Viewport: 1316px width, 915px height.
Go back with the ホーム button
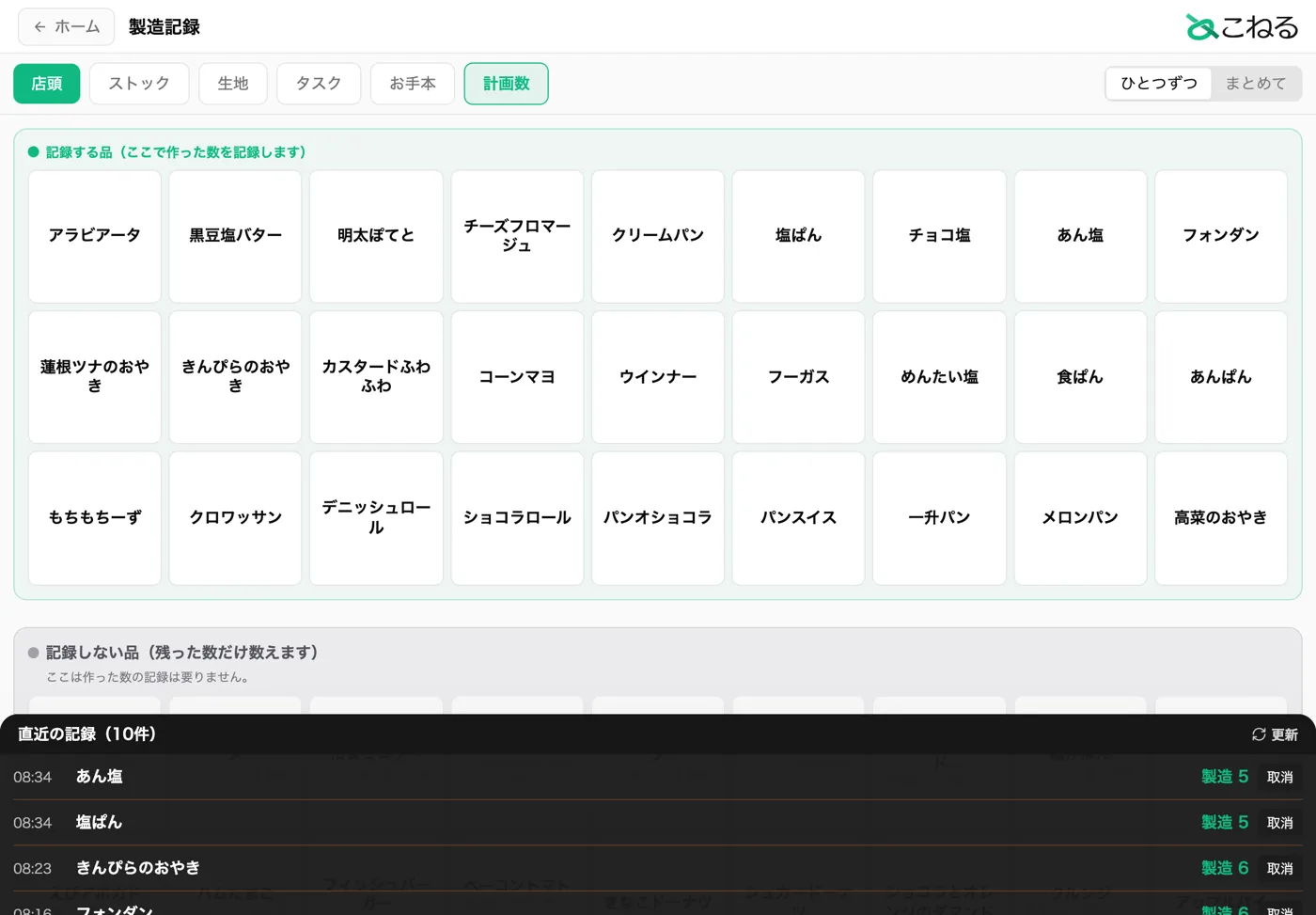(x=66, y=27)
